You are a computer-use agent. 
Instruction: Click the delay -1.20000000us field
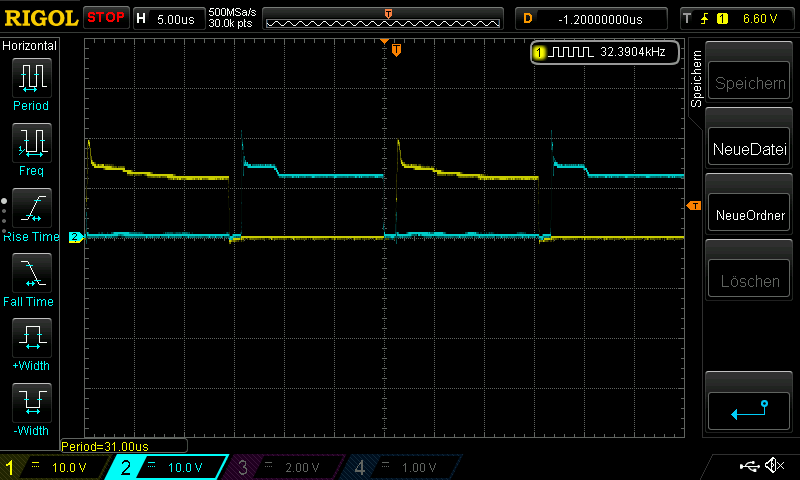pos(591,19)
